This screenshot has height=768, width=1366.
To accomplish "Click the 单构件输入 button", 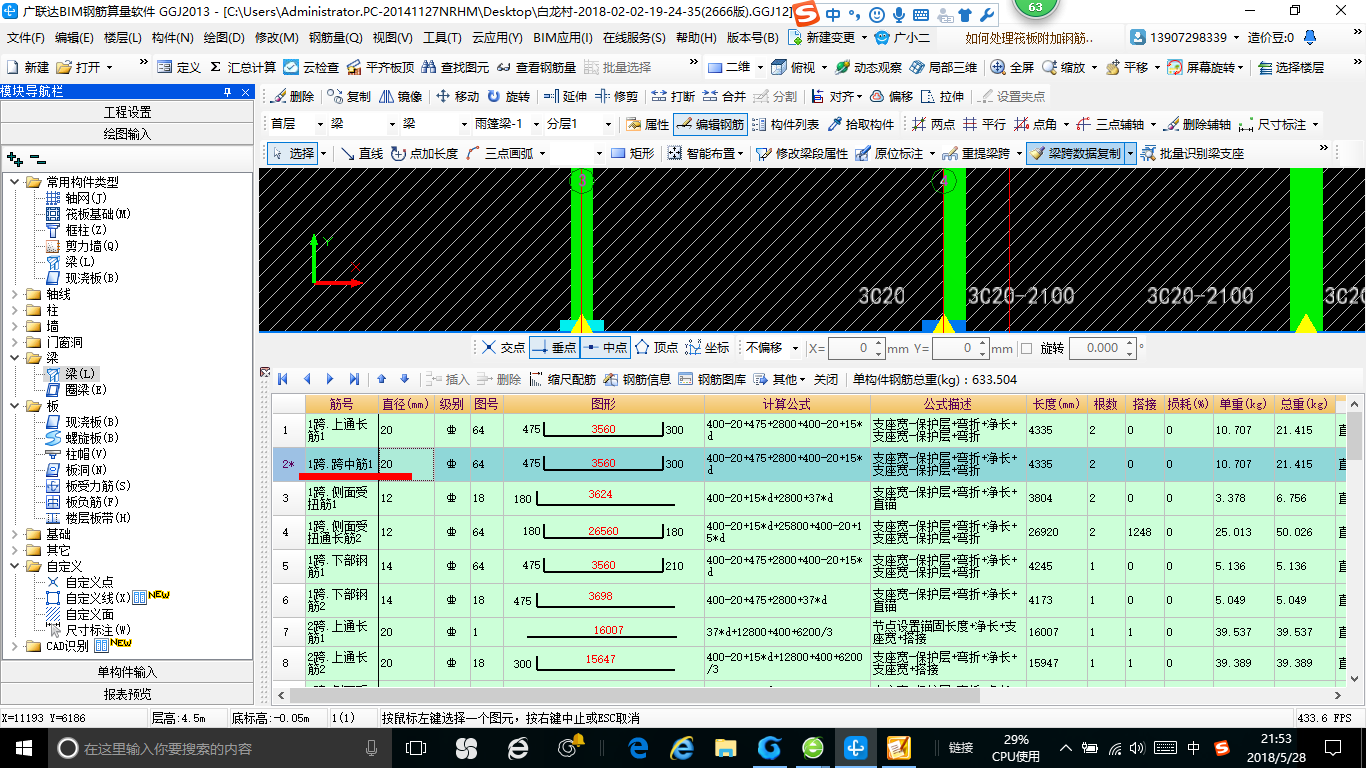I will tap(127, 672).
